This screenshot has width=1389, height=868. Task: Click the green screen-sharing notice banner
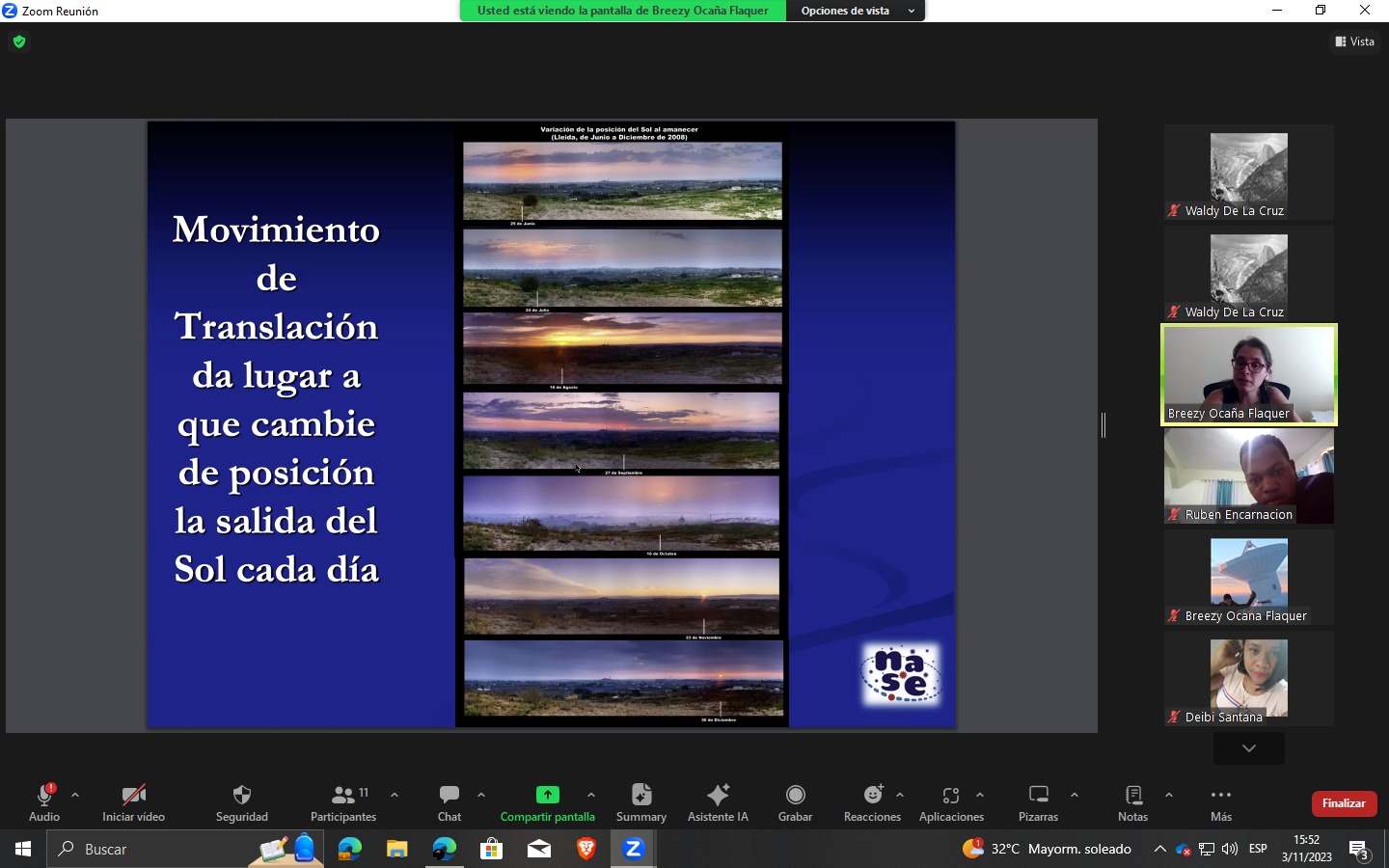point(623,11)
